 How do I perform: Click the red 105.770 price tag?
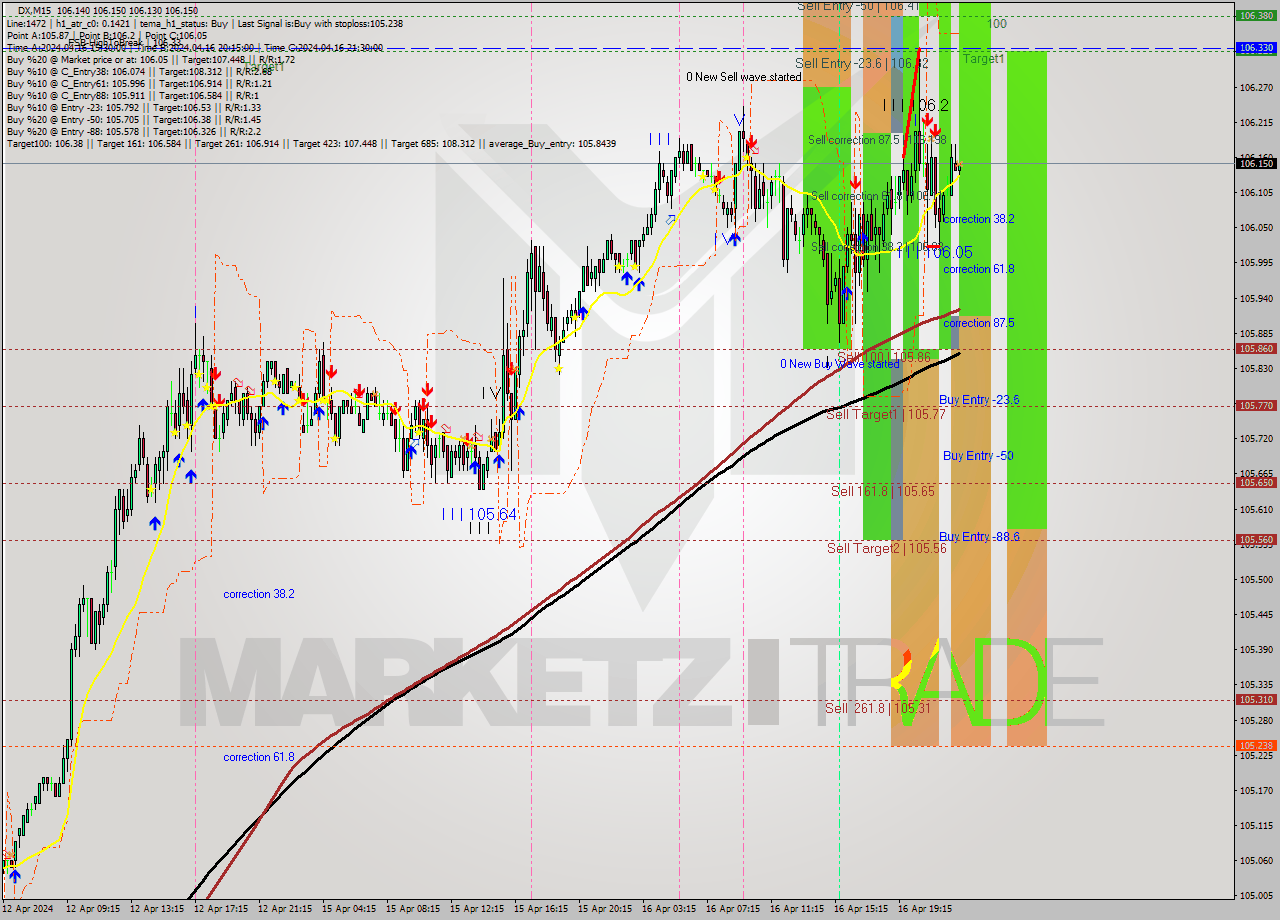[x=1256, y=406]
